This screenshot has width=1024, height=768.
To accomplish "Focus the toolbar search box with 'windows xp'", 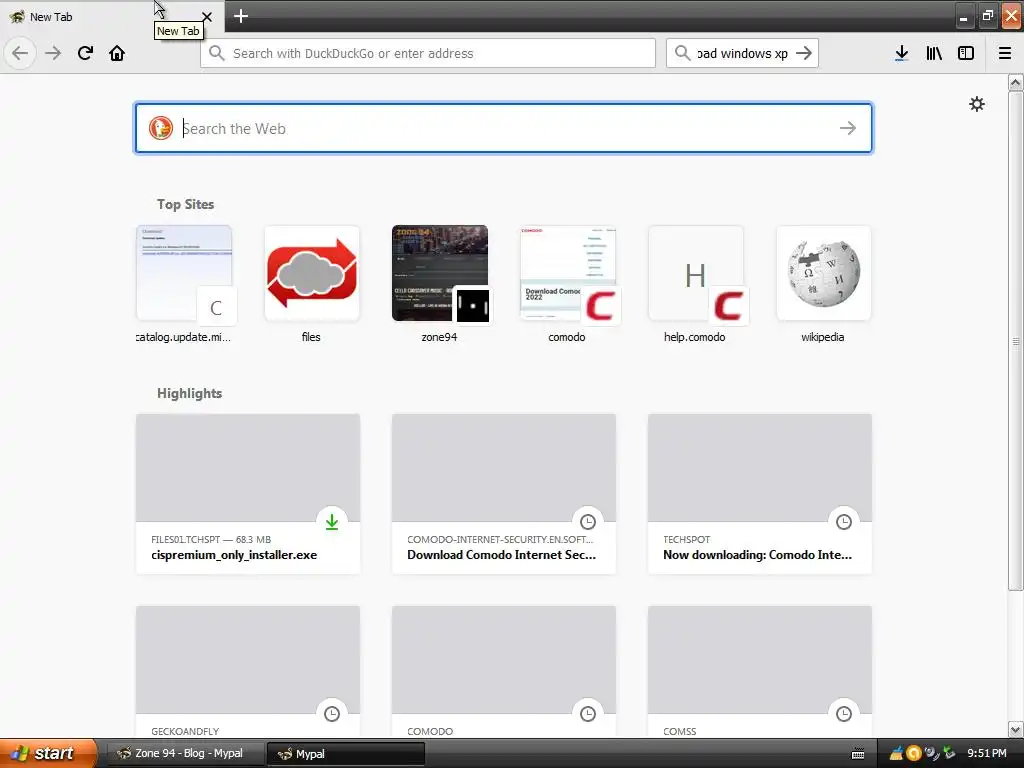I will tap(742, 53).
